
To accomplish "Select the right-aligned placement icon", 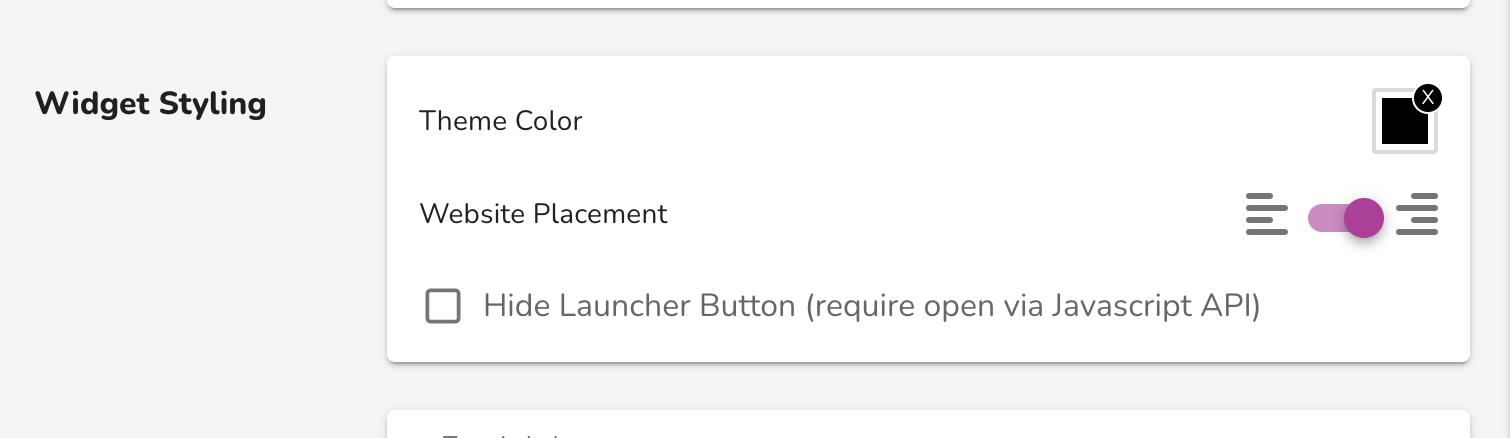I will click(x=1416, y=214).
